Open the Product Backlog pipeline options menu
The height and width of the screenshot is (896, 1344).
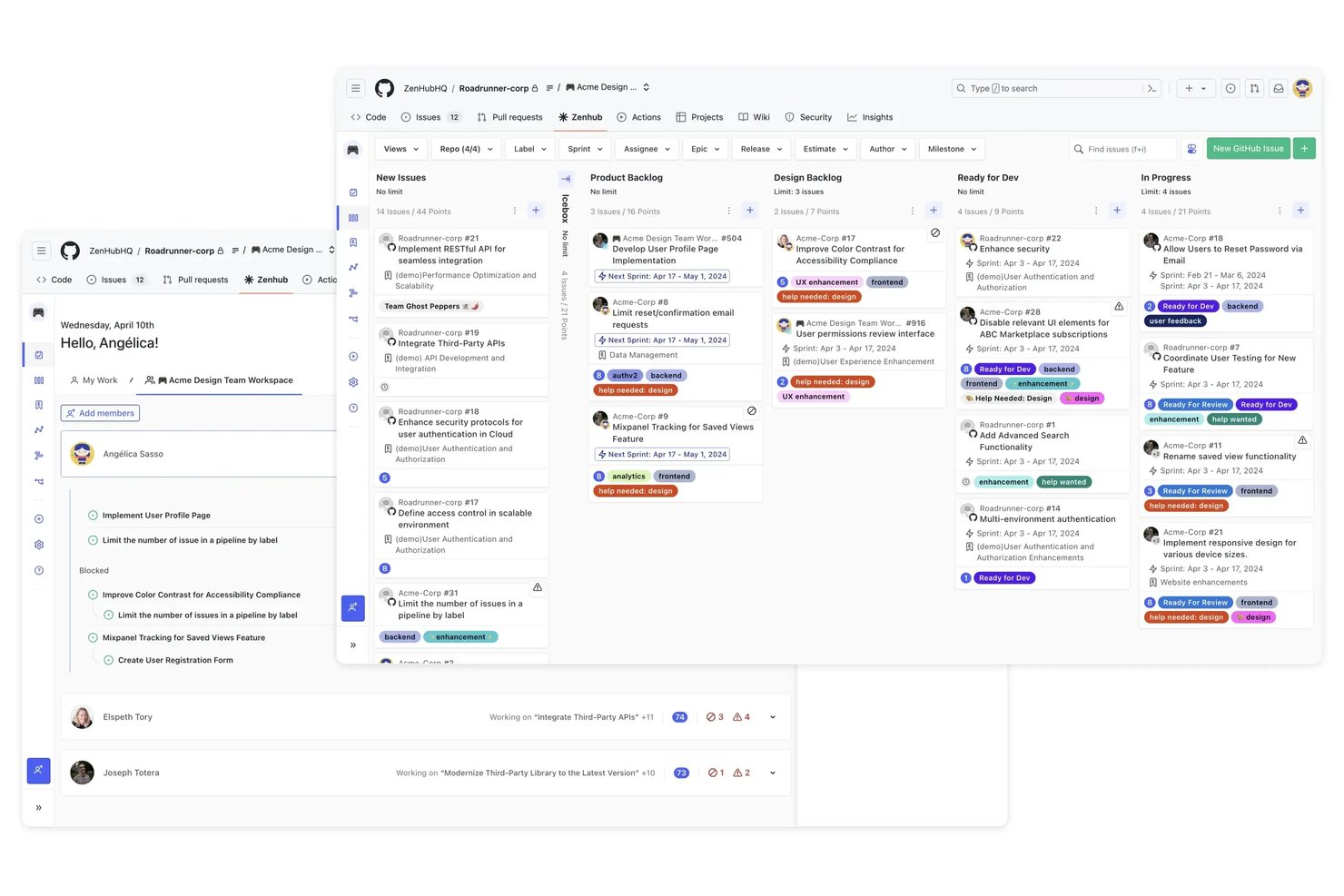tap(729, 211)
